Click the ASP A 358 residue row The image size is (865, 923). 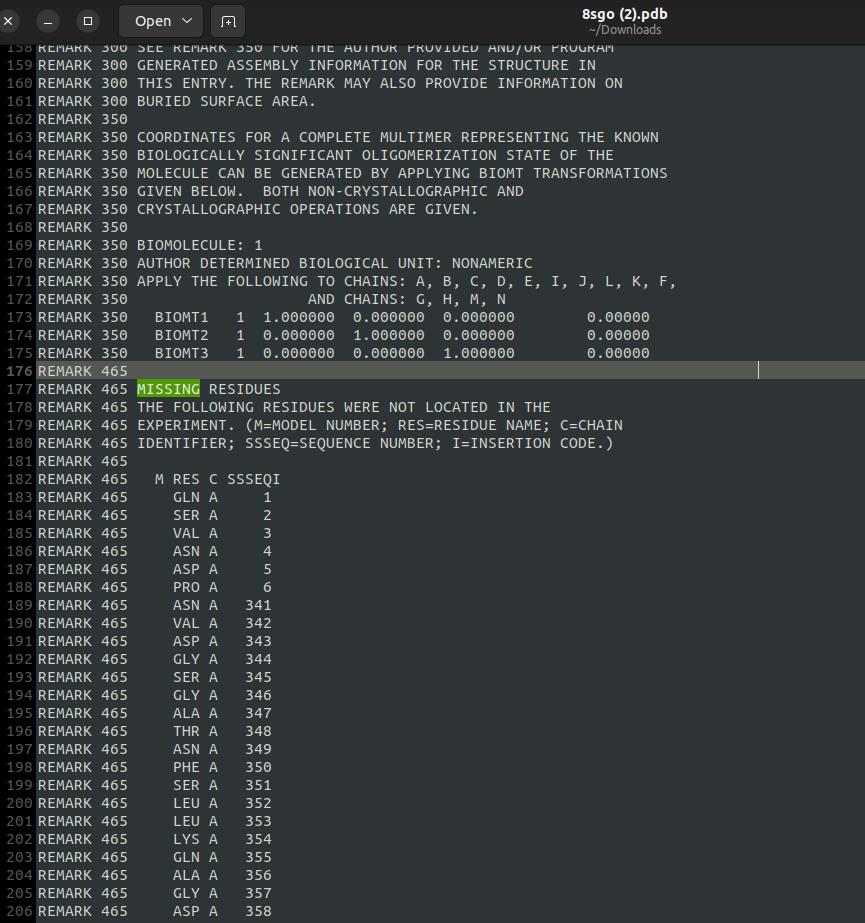(x=220, y=911)
